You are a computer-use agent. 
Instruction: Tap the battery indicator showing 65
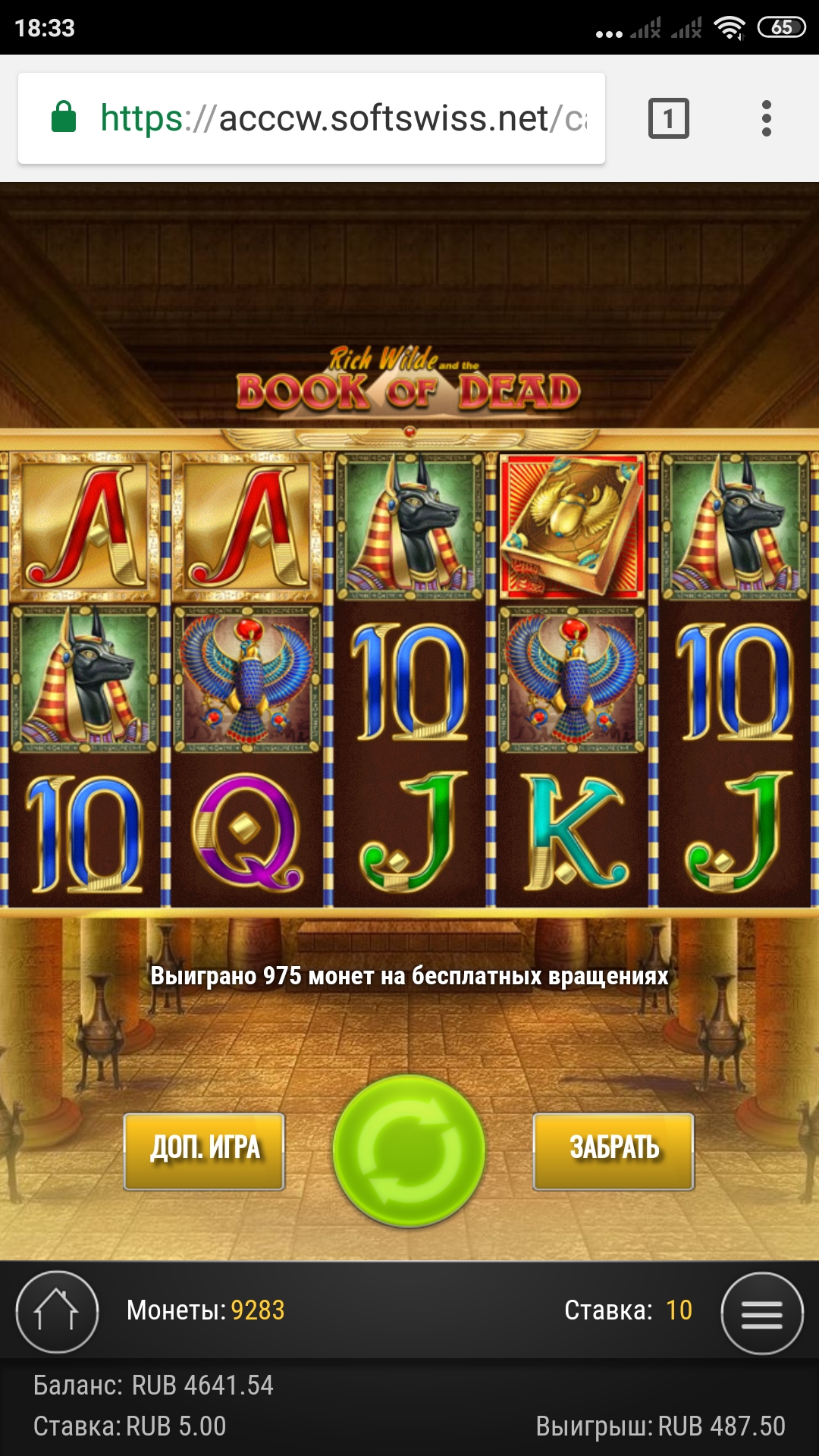tap(781, 28)
